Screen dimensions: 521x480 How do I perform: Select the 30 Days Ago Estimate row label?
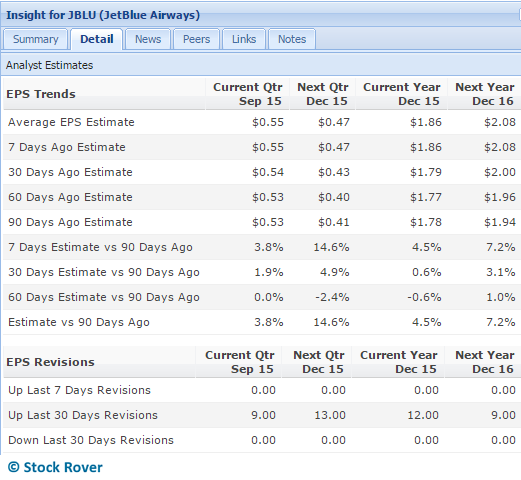(70, 172)
